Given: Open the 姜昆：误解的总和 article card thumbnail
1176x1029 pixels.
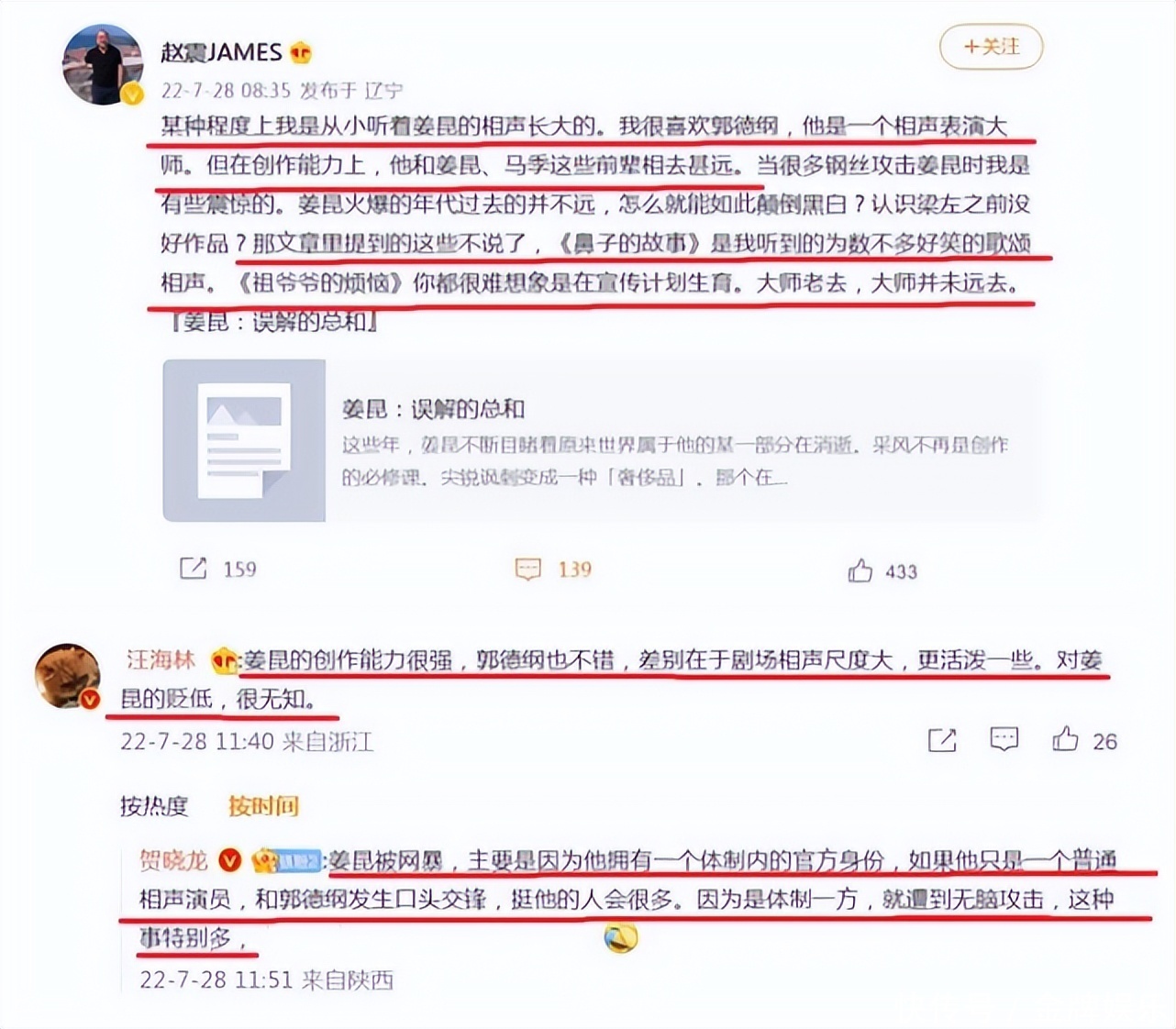Looking at the screenshot, I should [x=244, y=440].
